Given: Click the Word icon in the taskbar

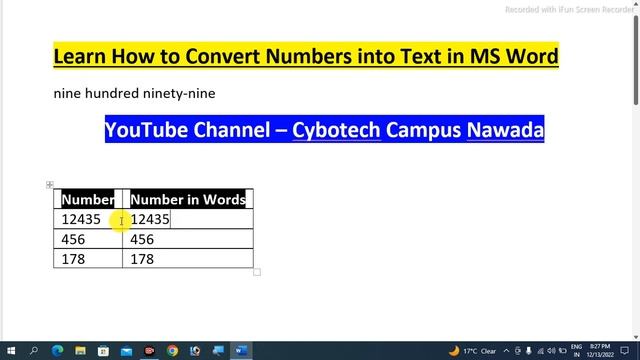Looking at the screenshot, I should 241,351.
